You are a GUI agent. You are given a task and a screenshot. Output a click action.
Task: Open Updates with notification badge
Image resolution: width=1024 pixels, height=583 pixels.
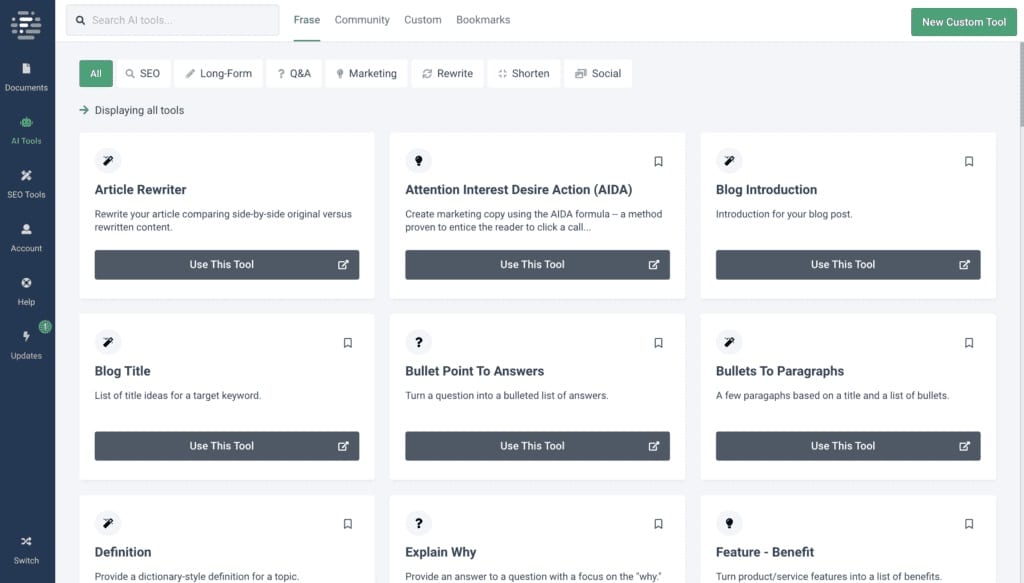coord(26,344)
